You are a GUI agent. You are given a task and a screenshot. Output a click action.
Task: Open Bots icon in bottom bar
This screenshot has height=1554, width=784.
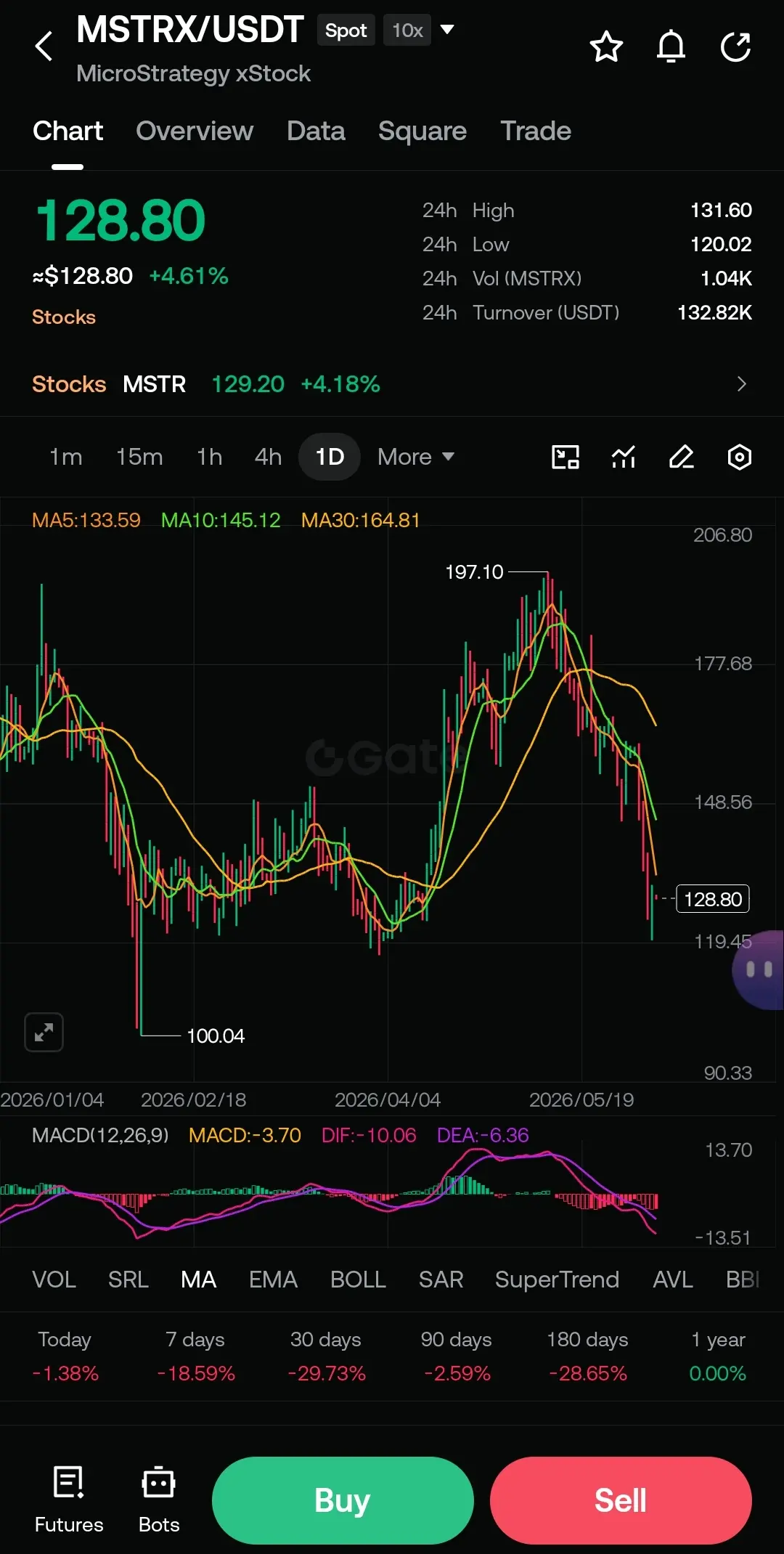[159, 1499]
